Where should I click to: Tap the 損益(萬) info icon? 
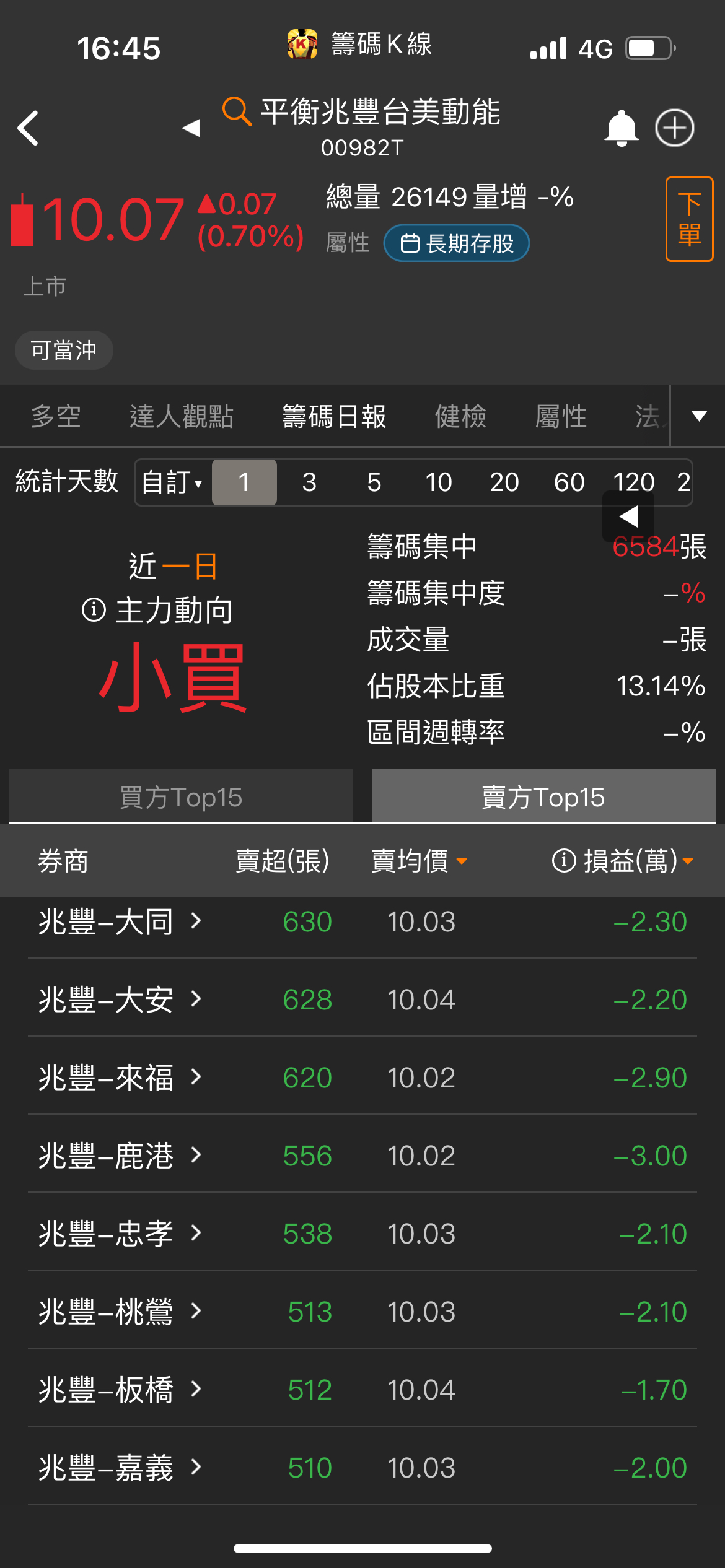click(x=564, y=860)
